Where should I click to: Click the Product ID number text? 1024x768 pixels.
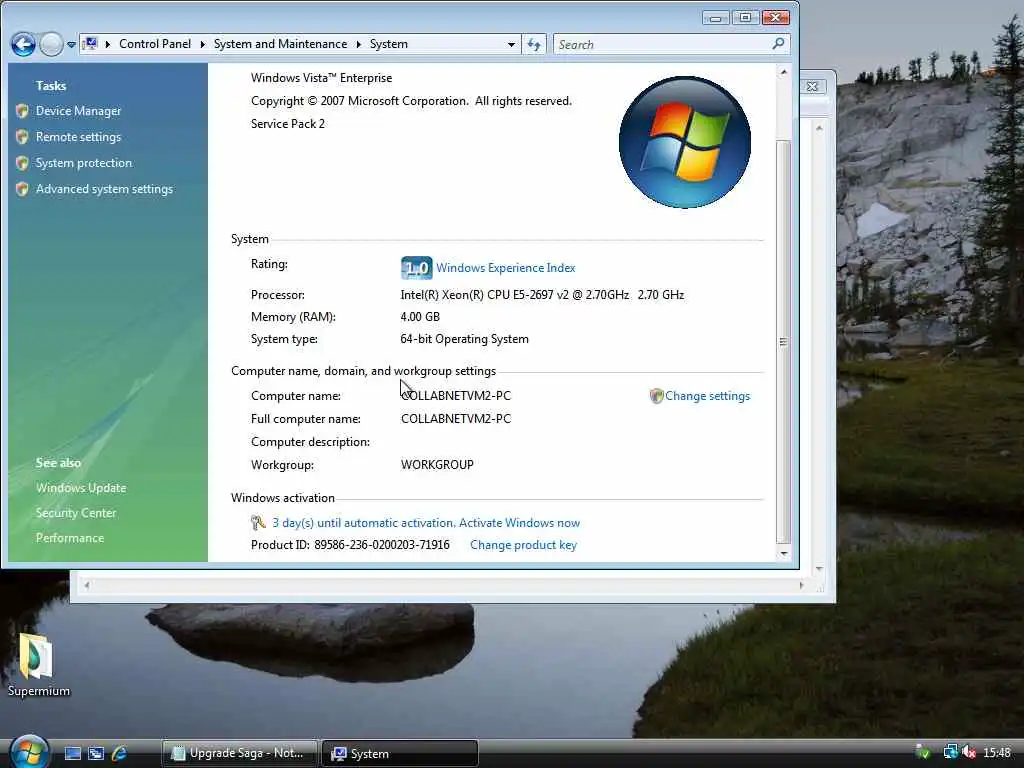[x=381, y=545]
